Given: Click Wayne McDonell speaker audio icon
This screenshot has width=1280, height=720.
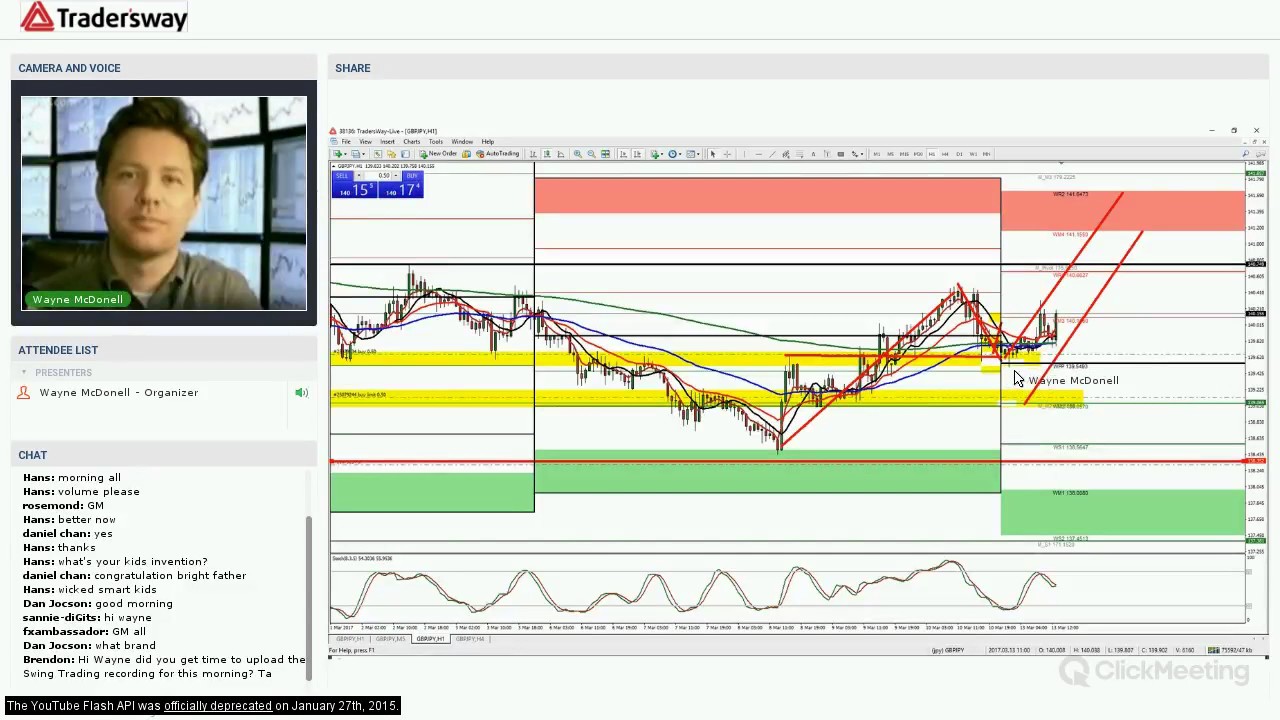Looking at the screenshot, I should pyautogui.click(x=301, y=392).
